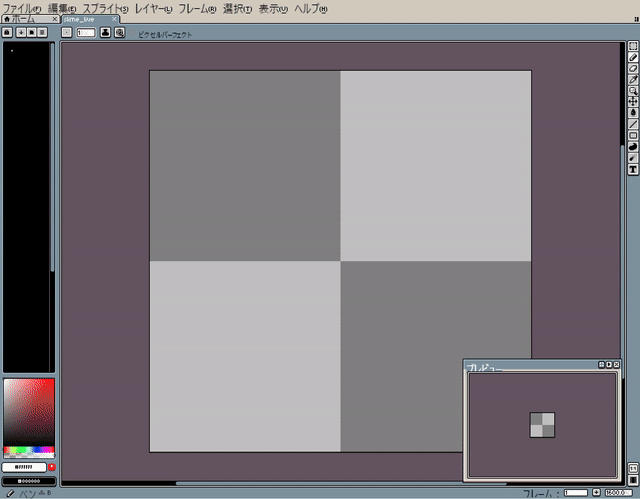This screenshot has height=499, width=640.
Task: Select the Rectangle shape tool
Action: (633, 135)
